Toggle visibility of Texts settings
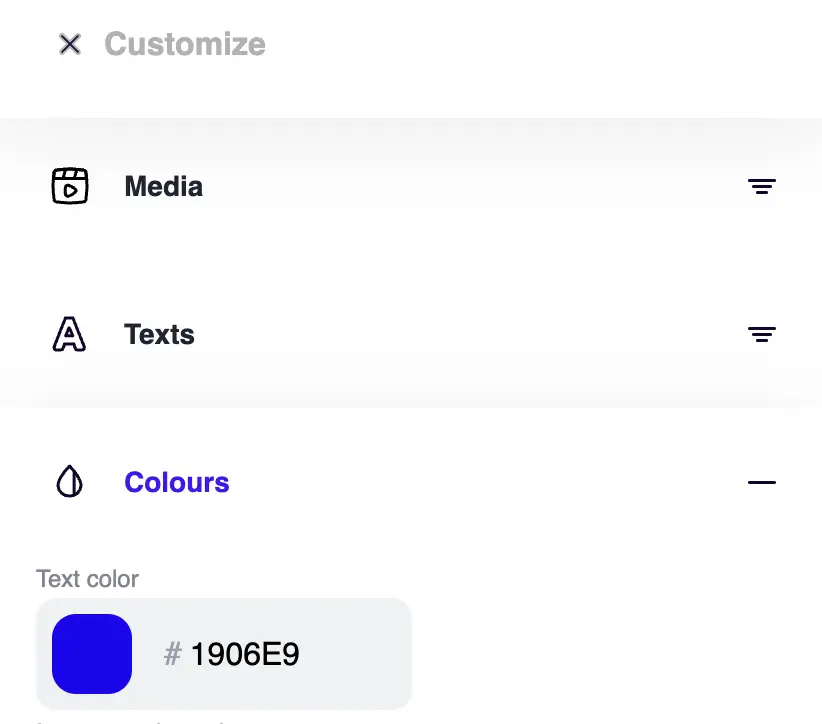The height and width of the screenshot is (724, 822). pyautogui.click(x=762, y=334)
